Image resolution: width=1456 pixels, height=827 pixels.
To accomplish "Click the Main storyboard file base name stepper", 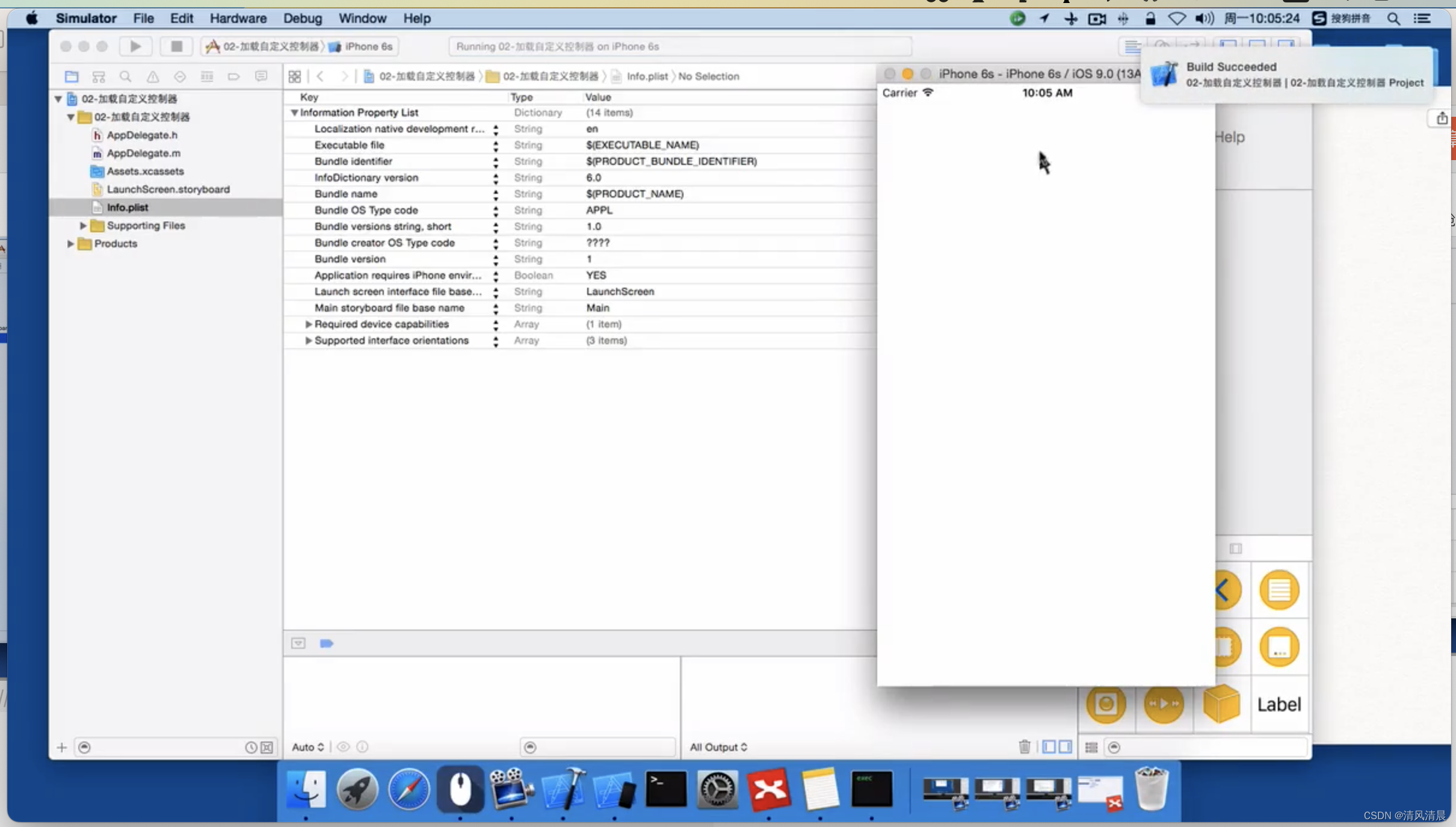I will pos(496,308).
